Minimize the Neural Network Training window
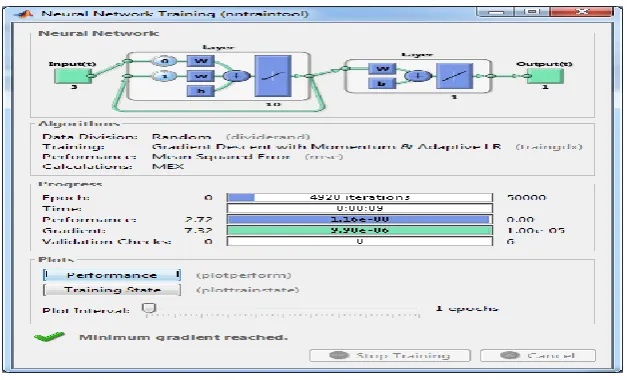The height and width of the screenshot is (380, 631). [x=496, y=12]
